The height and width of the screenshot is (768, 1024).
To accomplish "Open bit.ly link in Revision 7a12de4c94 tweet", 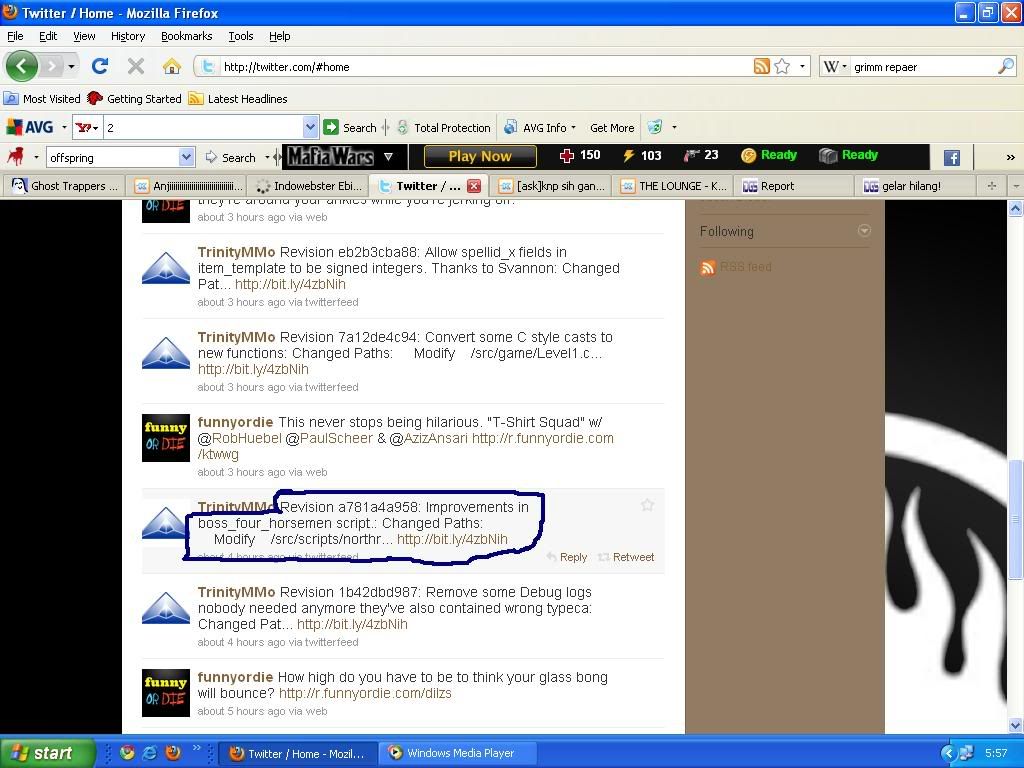I will tap(253, 370).
